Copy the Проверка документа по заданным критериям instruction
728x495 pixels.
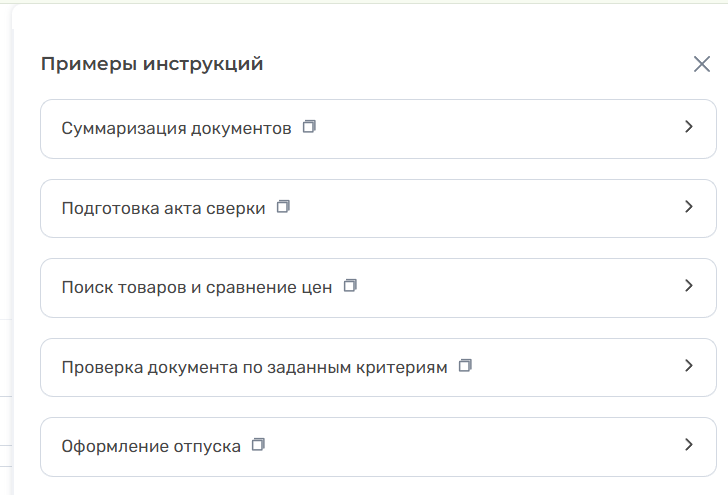click(x=465, y=365)
